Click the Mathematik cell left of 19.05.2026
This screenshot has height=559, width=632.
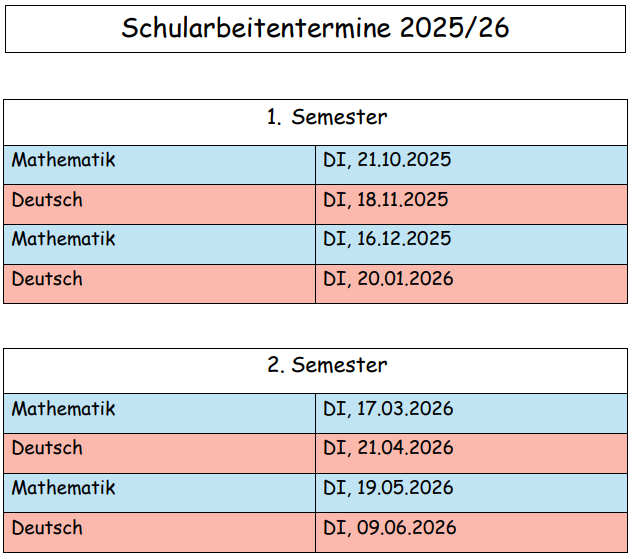64,488
